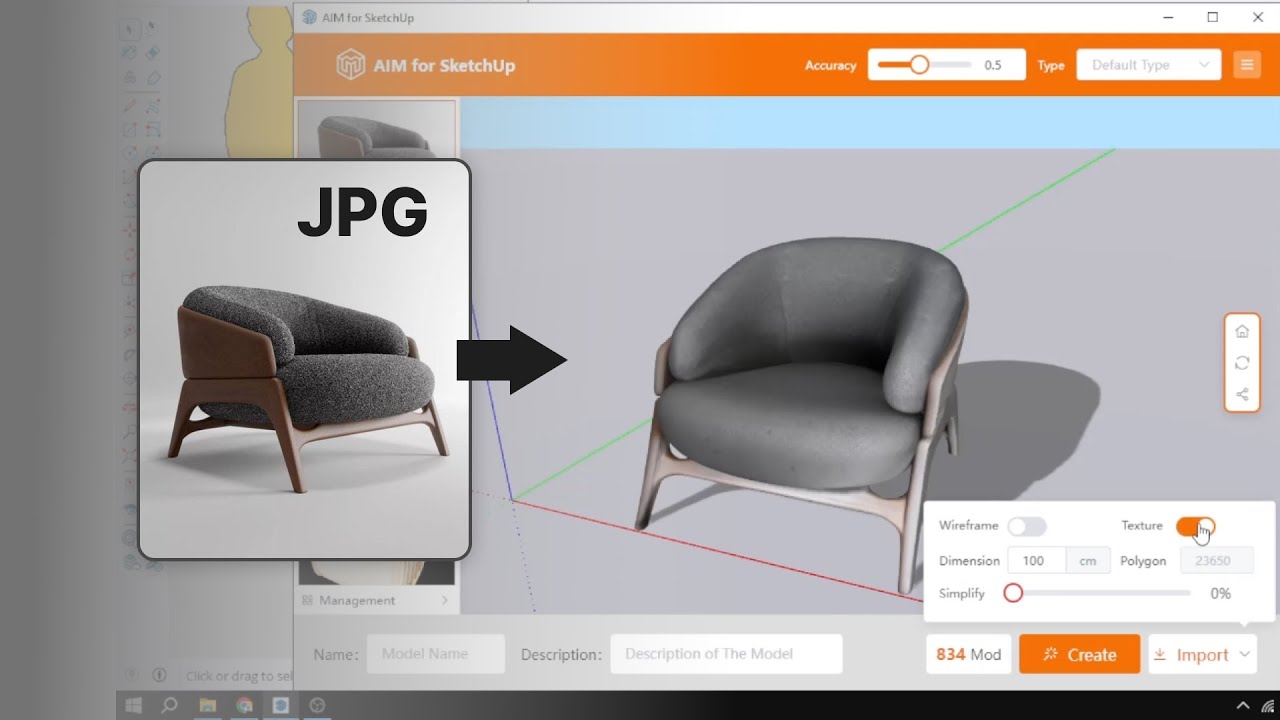Viewport: 1280px width, 720px height.
Task: Click the SketchUp icon in the window title bar
Action: click(x=309, y=17)
